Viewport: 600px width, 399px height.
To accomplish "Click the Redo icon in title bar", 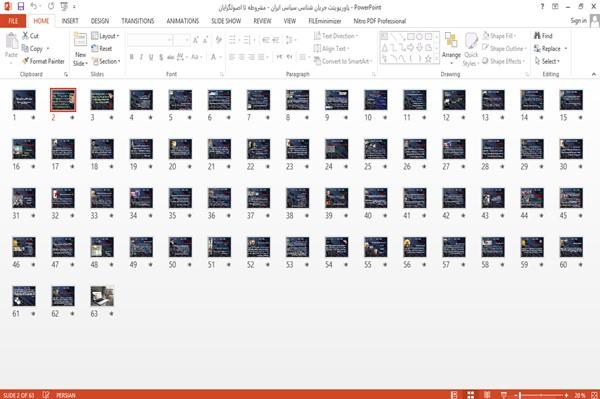I will click(51, 6).
